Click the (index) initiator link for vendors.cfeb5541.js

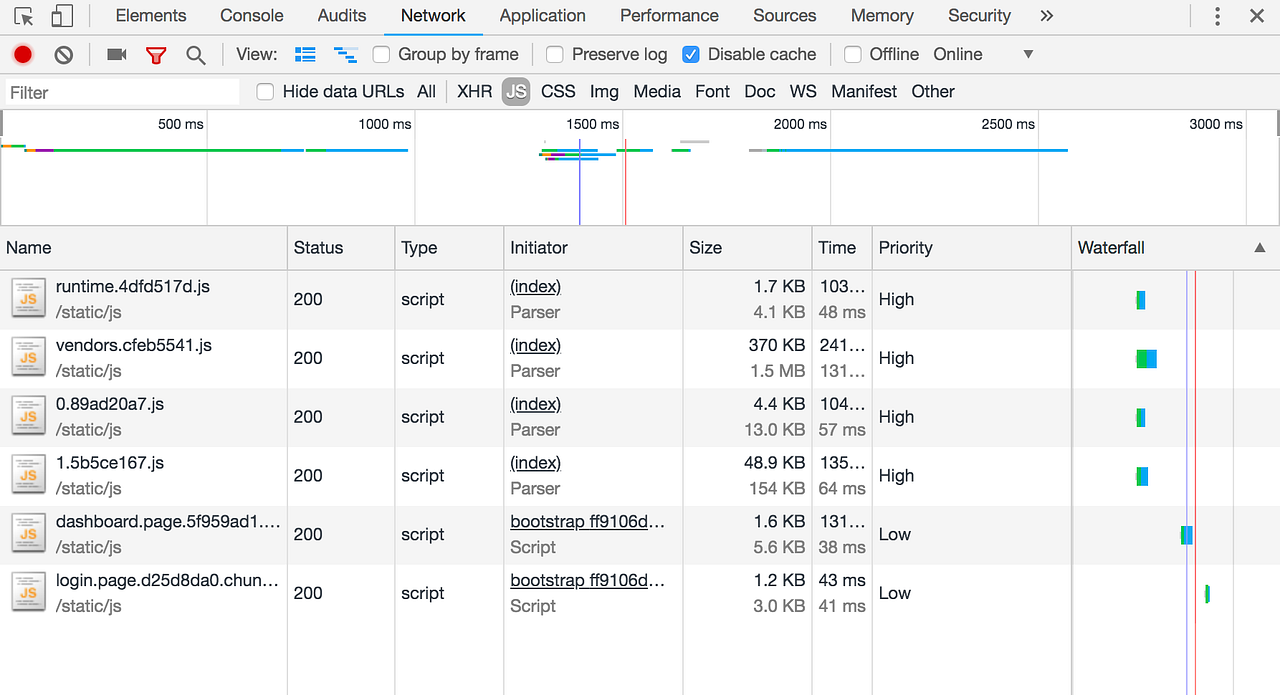[535, 345]
